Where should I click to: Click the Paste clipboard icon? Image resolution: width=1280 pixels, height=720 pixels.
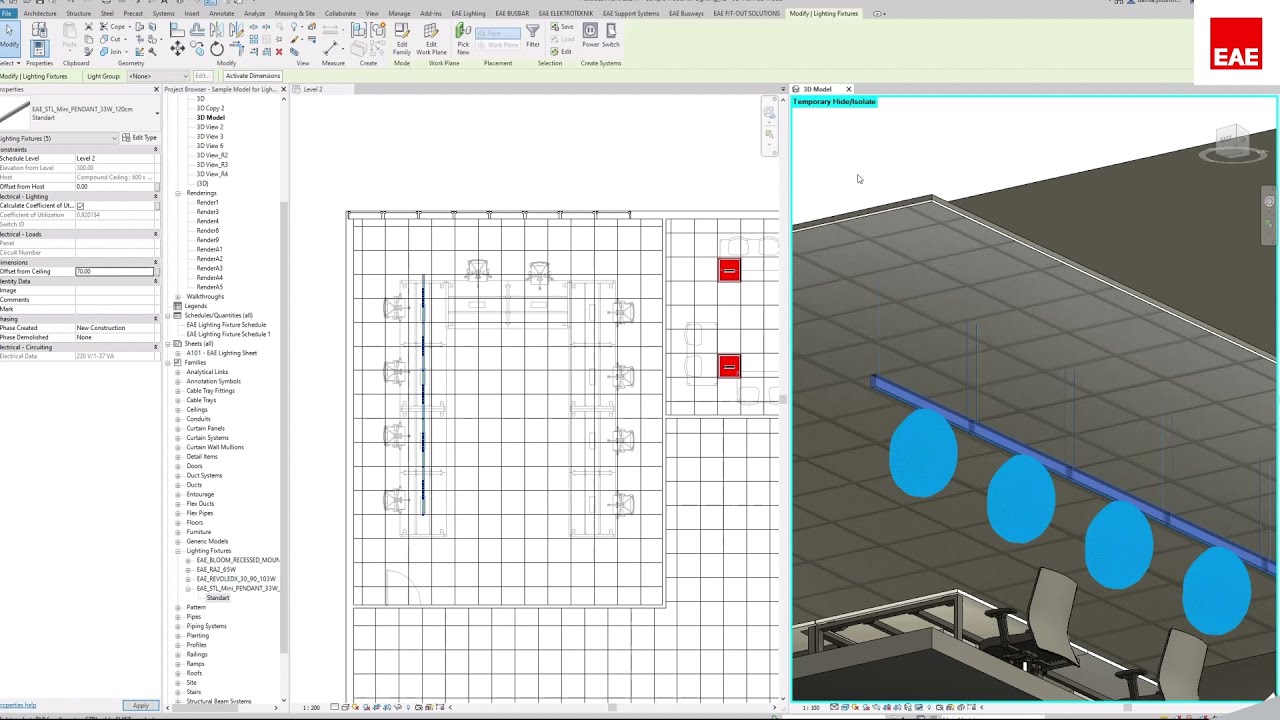point(69,37)
